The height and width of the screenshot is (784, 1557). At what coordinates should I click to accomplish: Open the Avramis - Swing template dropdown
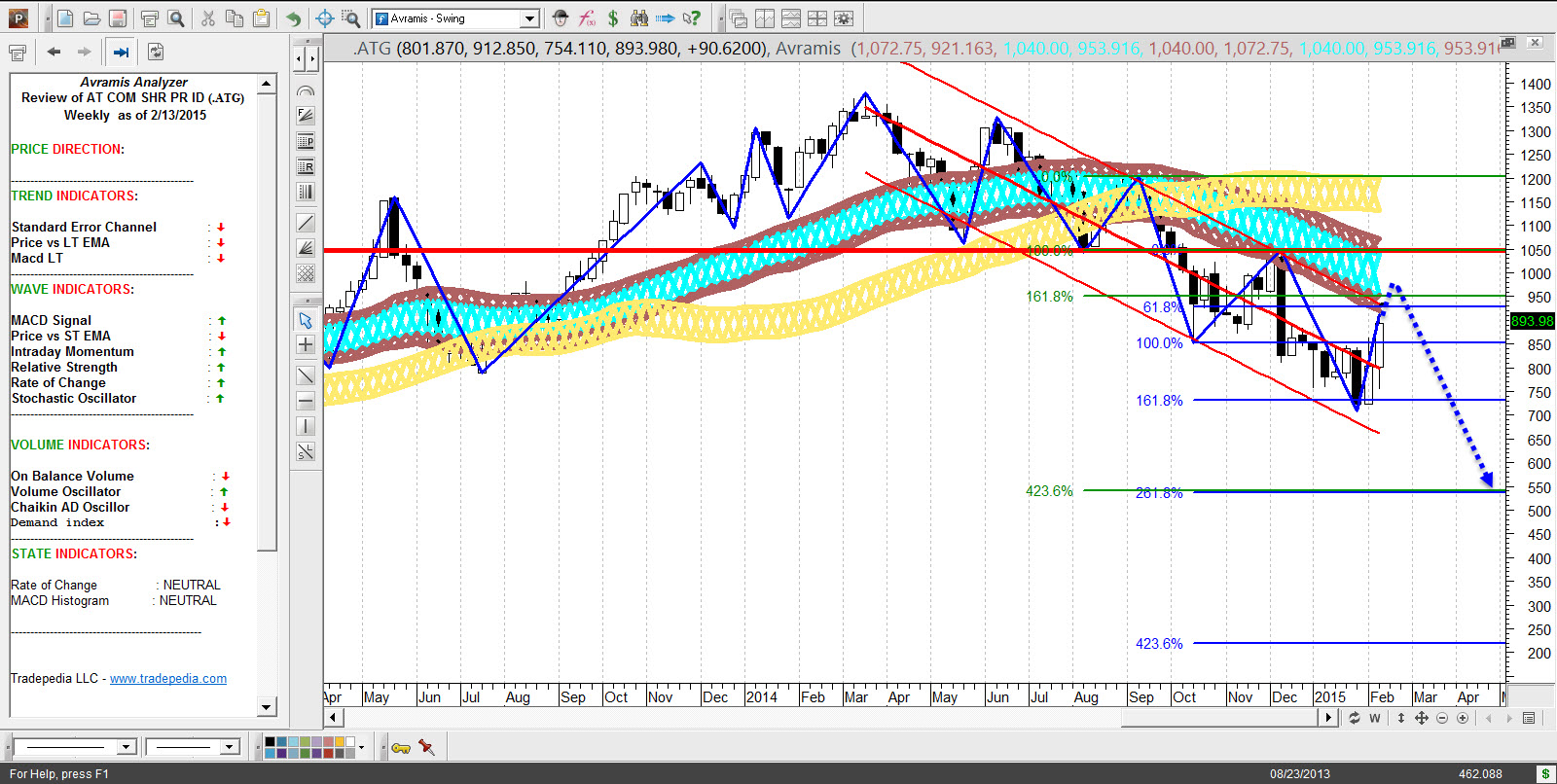pyautogui.click(x=529, y=18)
